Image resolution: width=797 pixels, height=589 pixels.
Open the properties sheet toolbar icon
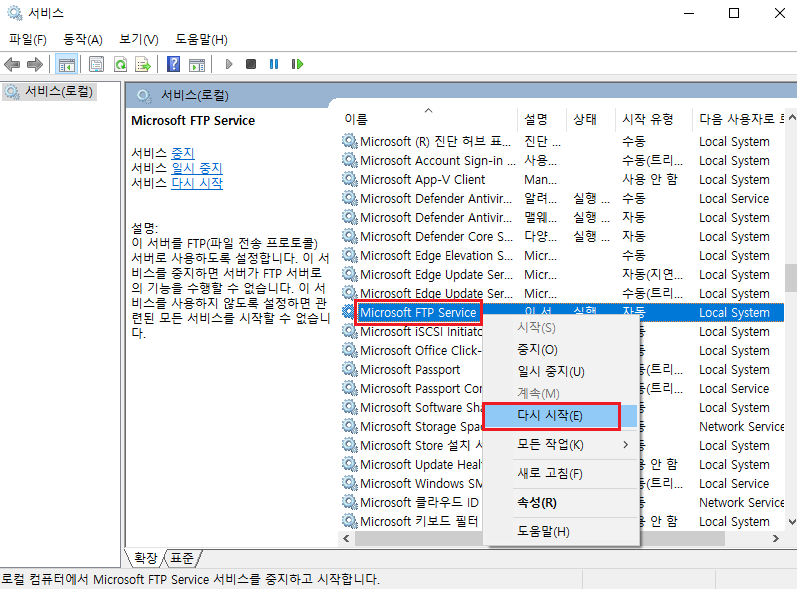[x=96, y=65]
